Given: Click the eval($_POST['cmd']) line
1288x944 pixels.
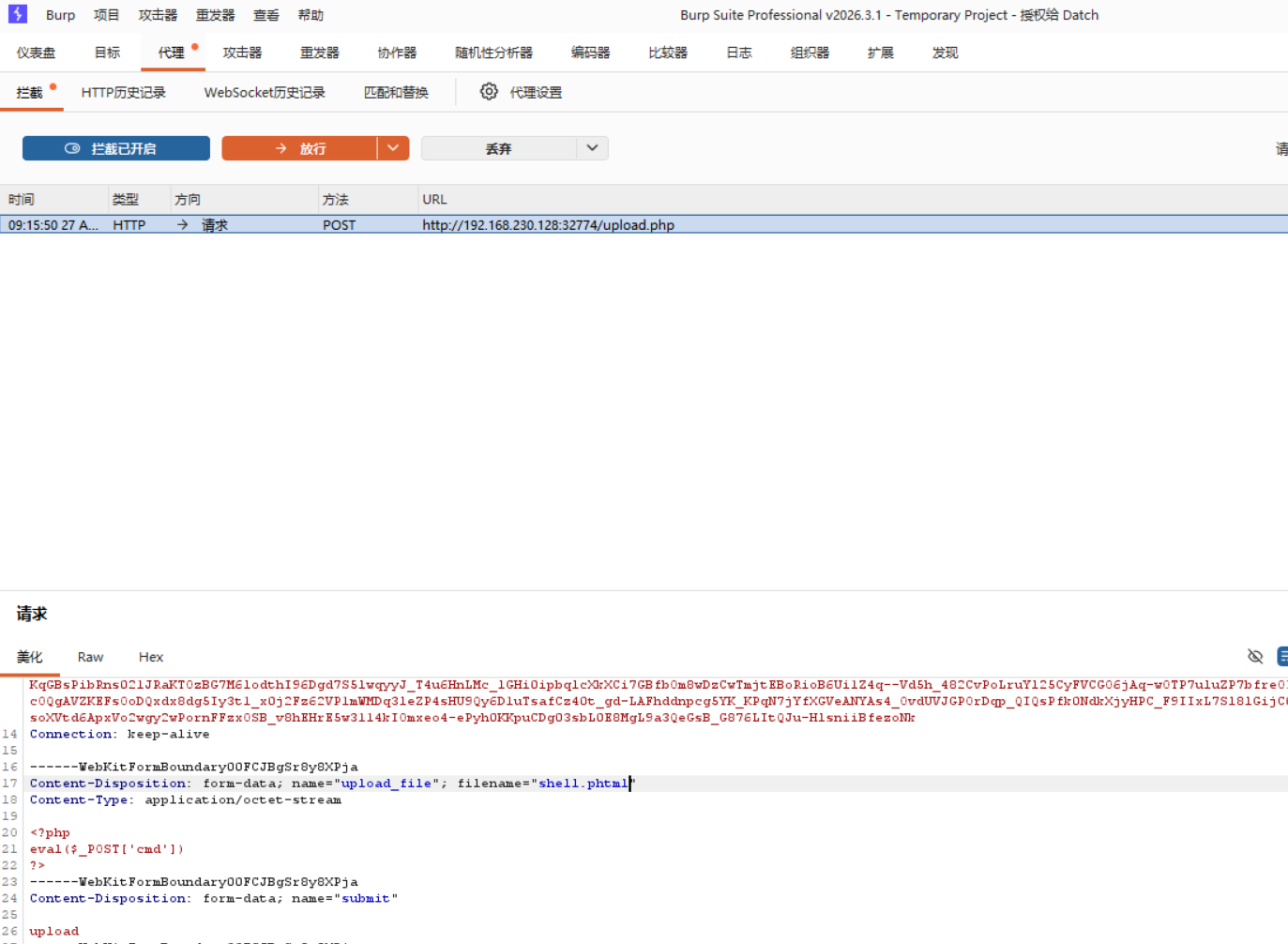Looking at the screenshot, I should 107,849.
